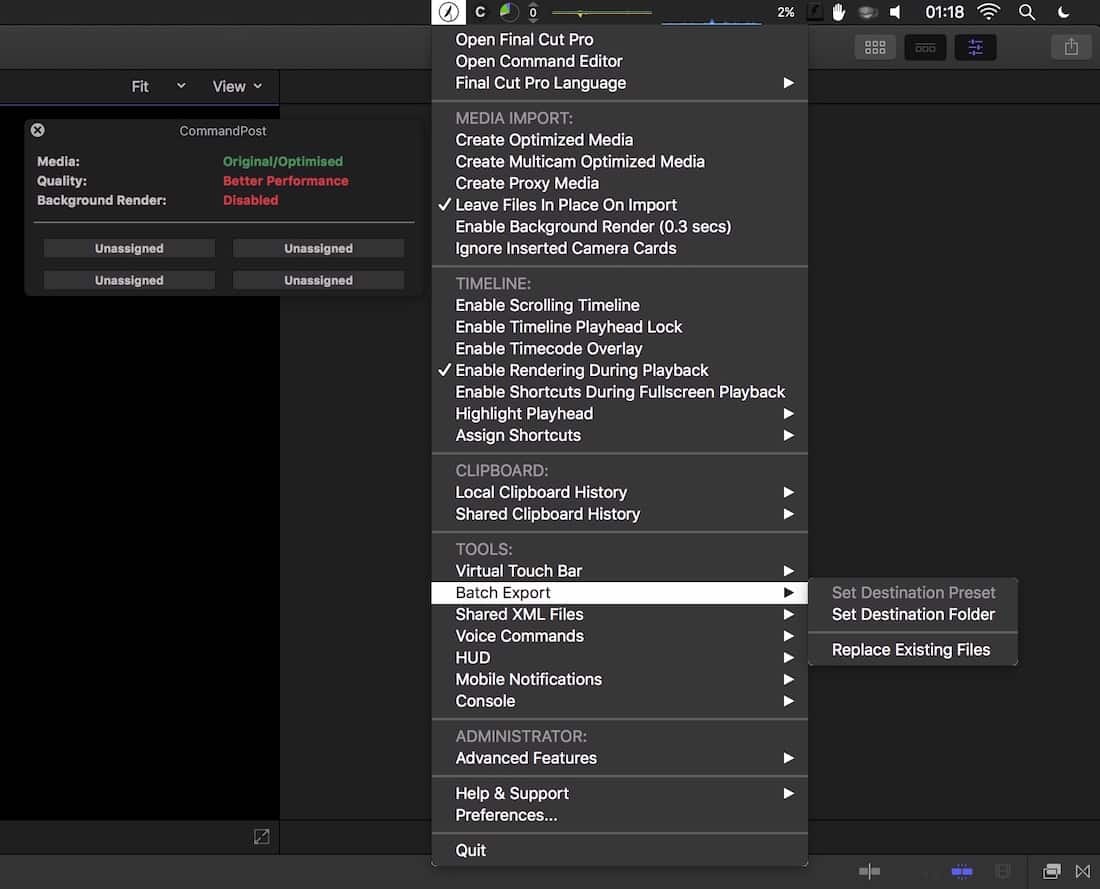Image resolution: width=1100 pixels, height=889 pixels.
Task: Expand Final Cut Pro Language submenu
Action: tap(619, 83)
